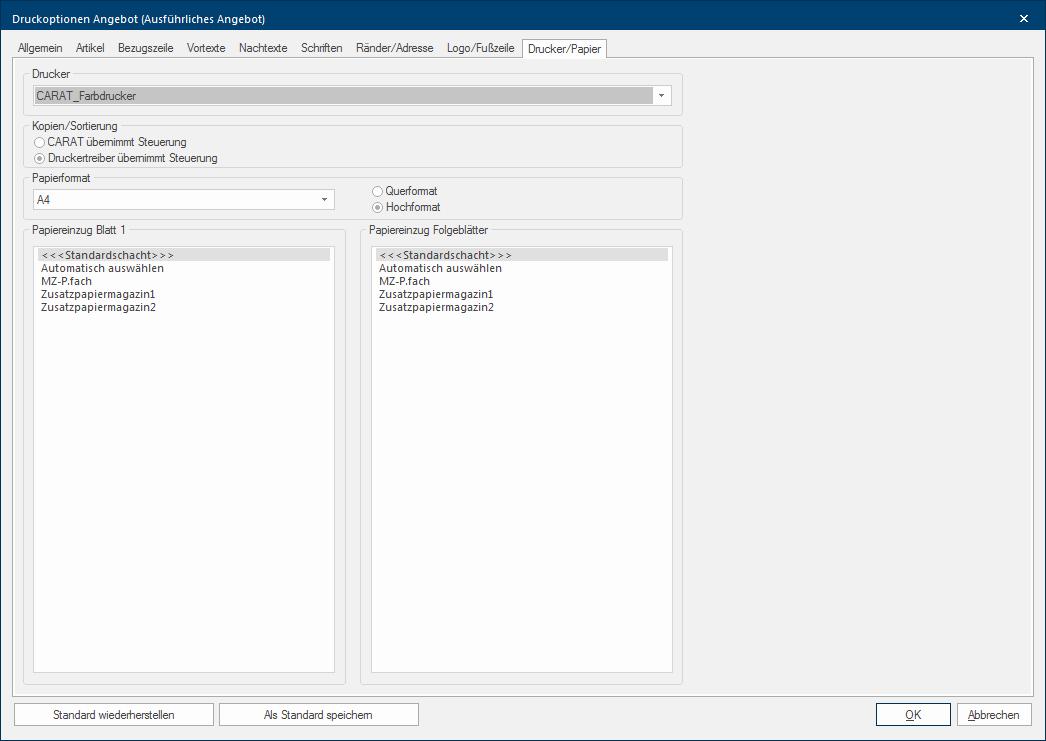The image size is (1046, 741).
Task: Click 'Als Standard speichern' button
Action: point(318,714)
